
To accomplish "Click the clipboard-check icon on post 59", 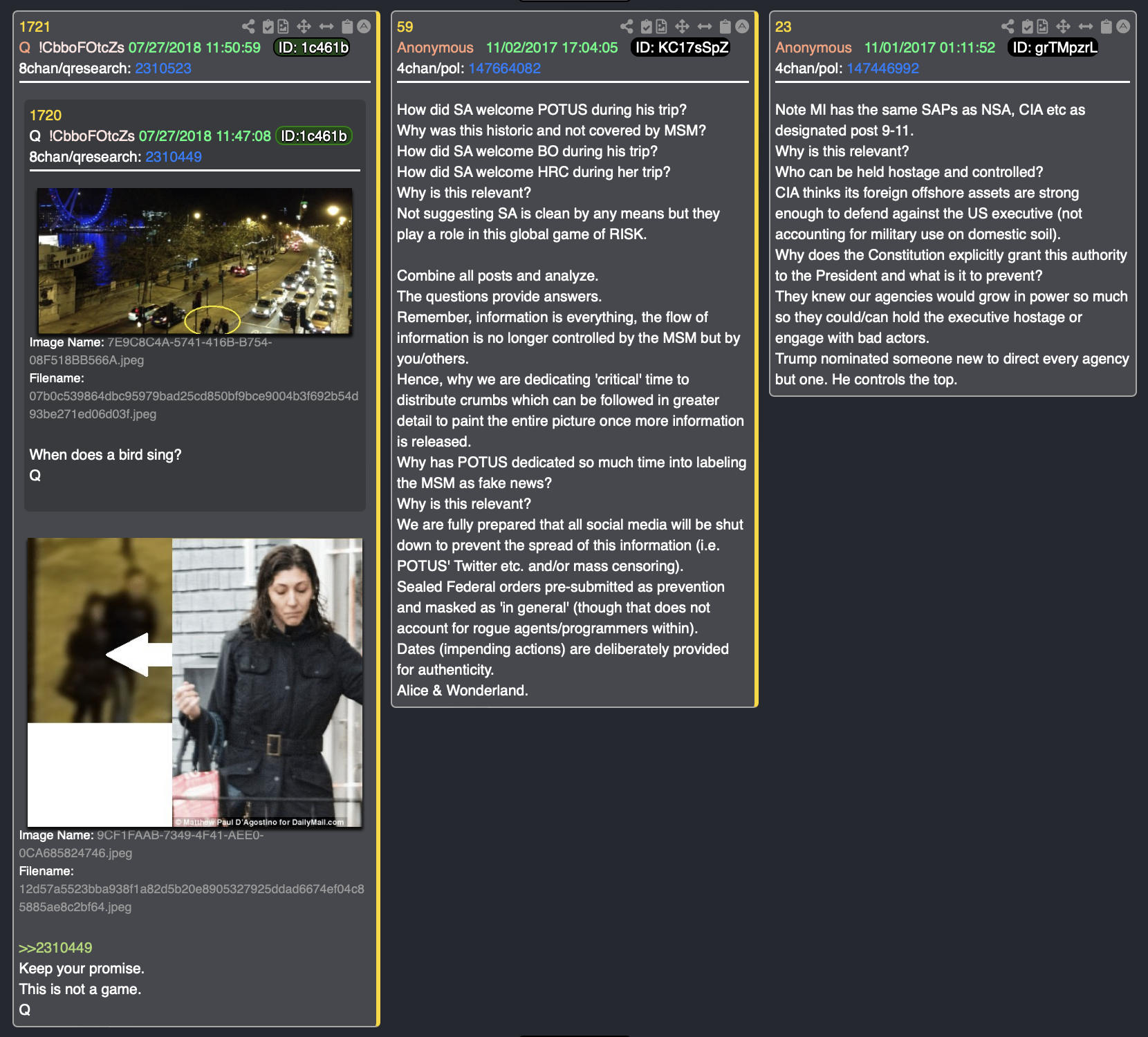I will [x=646, y=27].
